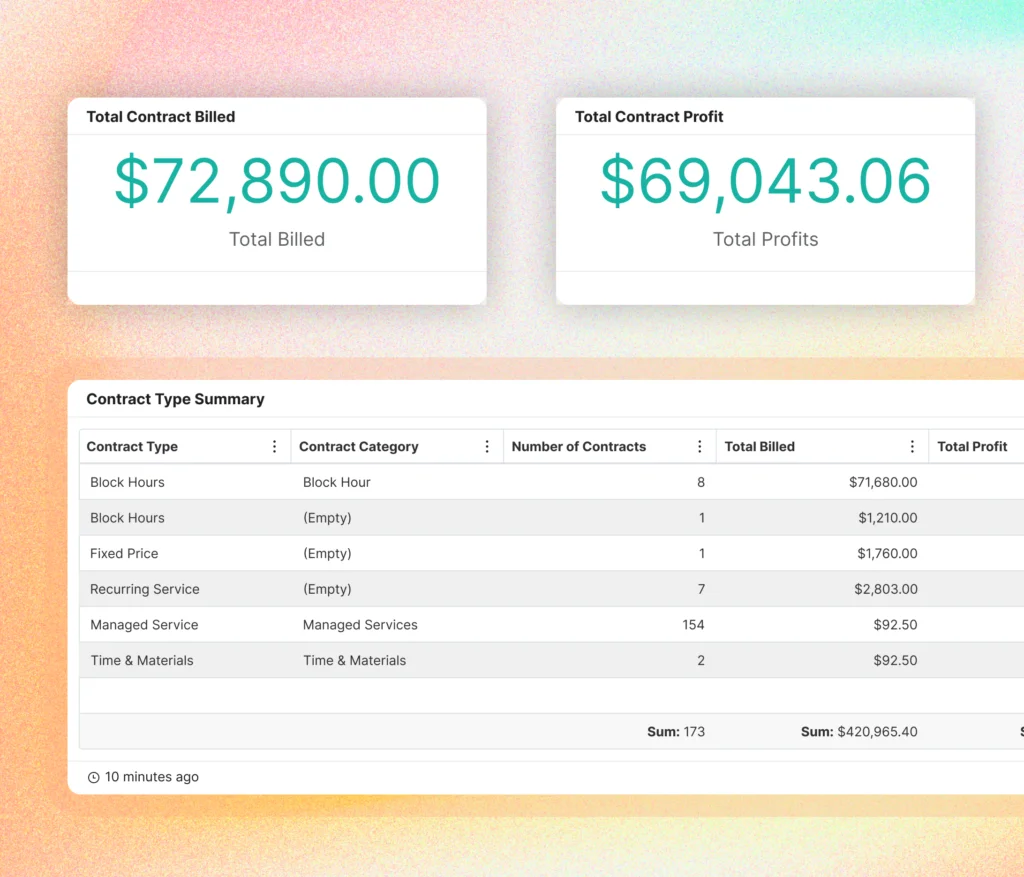Open the Number of Contracts column menu
The width and height of the screenshot is (1024, 877).
pos(700,446)
